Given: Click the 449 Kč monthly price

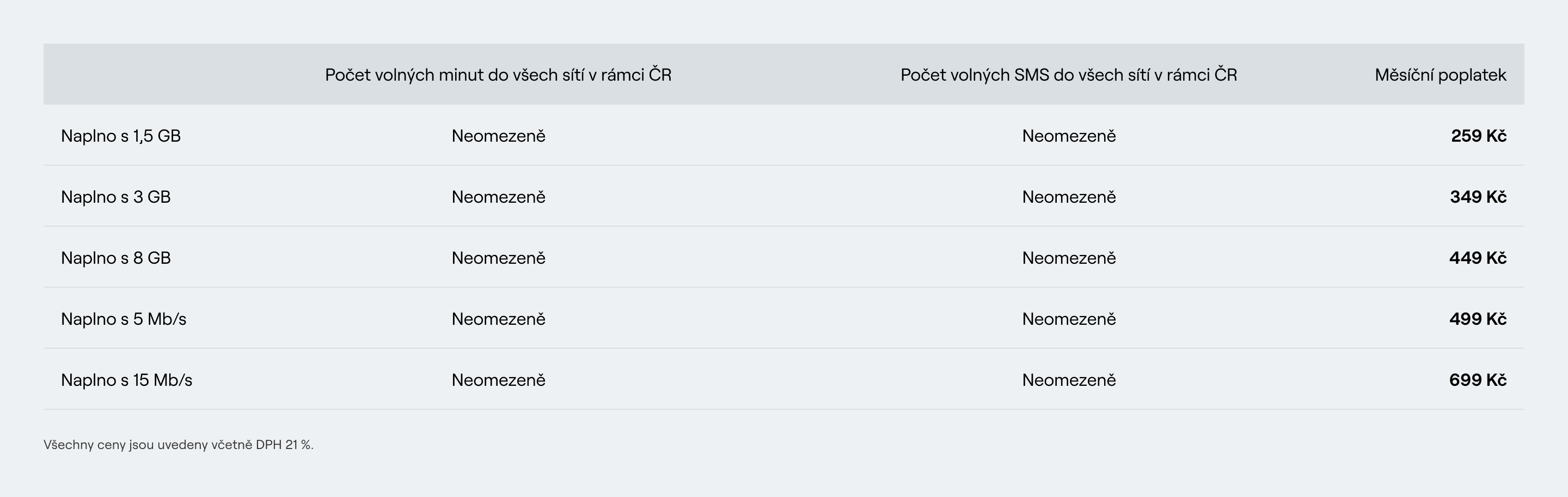Looking at the screenshot, I should [1478, 258].
